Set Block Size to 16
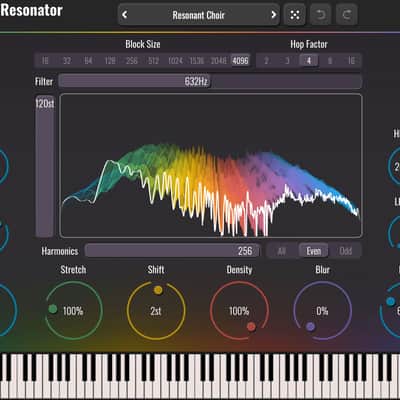This screenshot has height=400, width=400. (45, 61)
